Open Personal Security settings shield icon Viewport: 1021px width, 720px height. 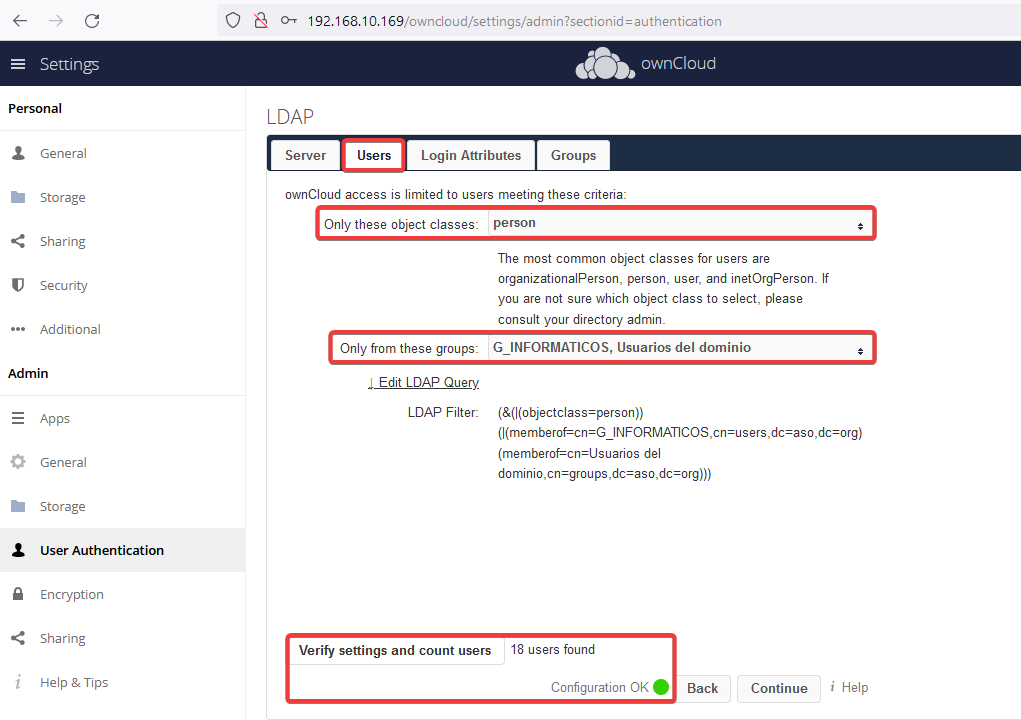tap(18, 285)
